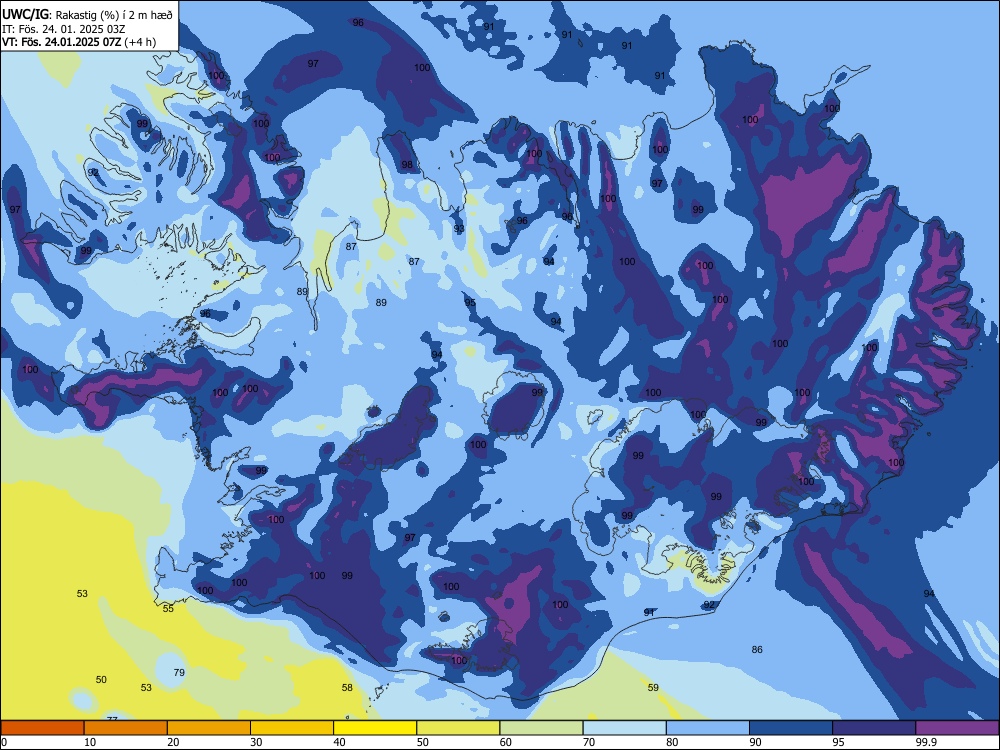The height and width of the screenshot is (750, 1000).
Task: Choose the 30–40 amber legend swatch
Action: (292, 728)
